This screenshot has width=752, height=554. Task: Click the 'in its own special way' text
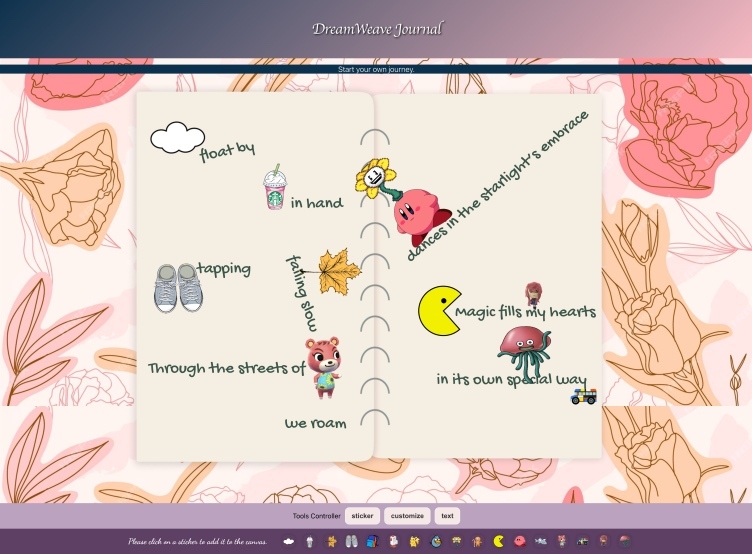click(511, 379)
